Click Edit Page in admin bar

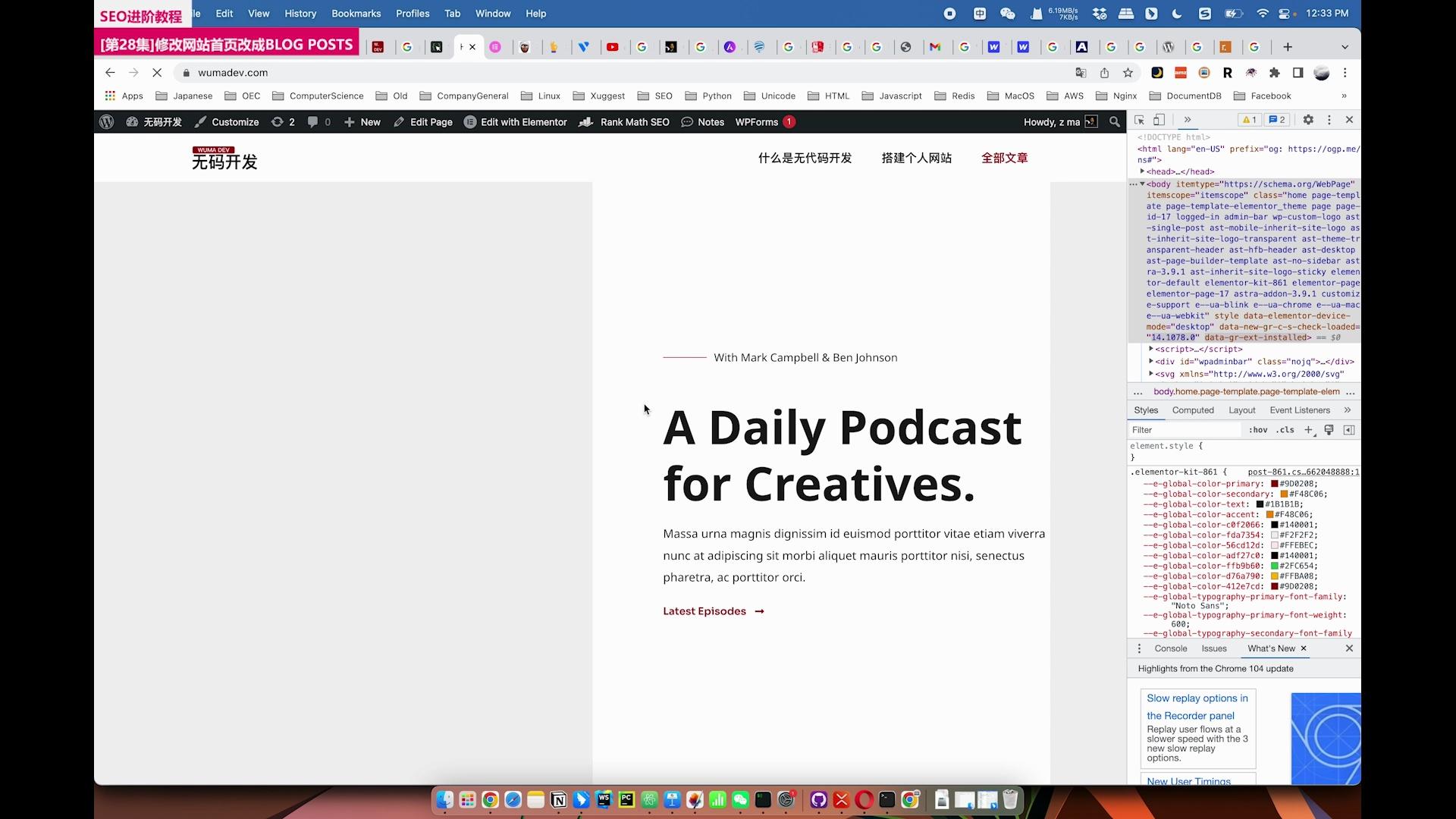423,122
